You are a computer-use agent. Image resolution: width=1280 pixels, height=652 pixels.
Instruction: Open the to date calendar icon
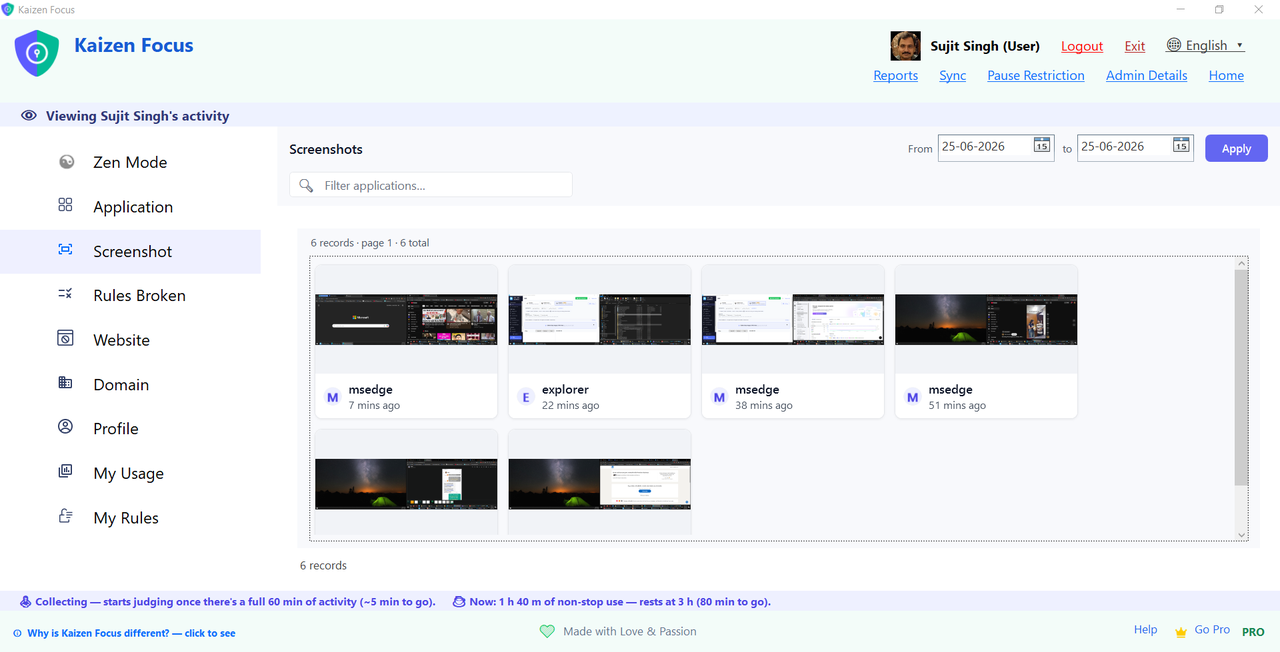coord(1181,145)
